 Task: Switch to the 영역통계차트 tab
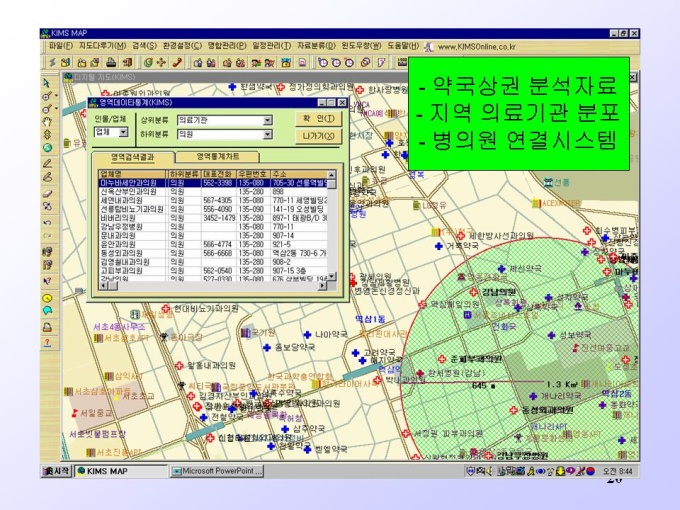(216, 157)
